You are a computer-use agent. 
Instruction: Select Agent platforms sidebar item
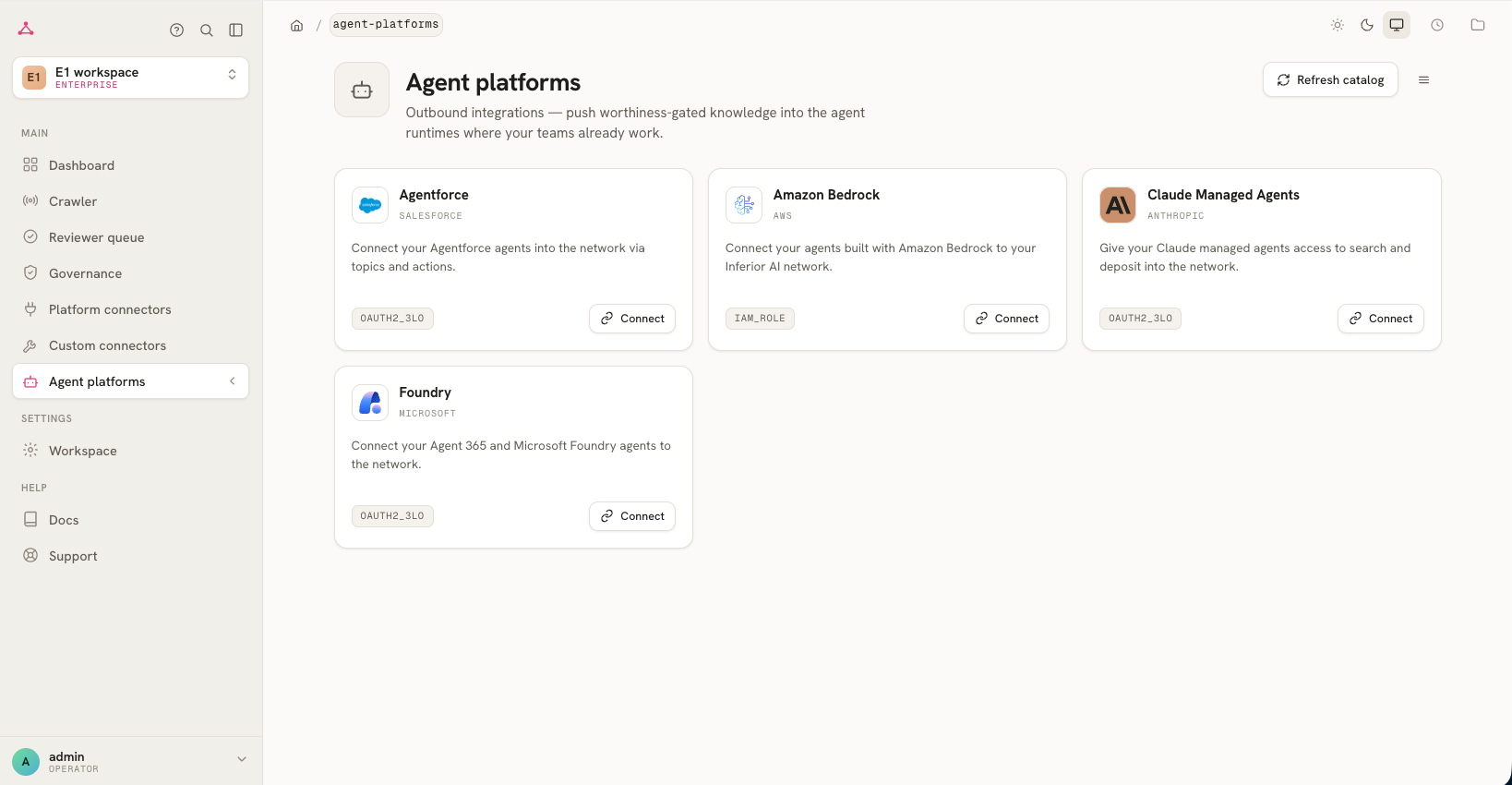(131, 381)
